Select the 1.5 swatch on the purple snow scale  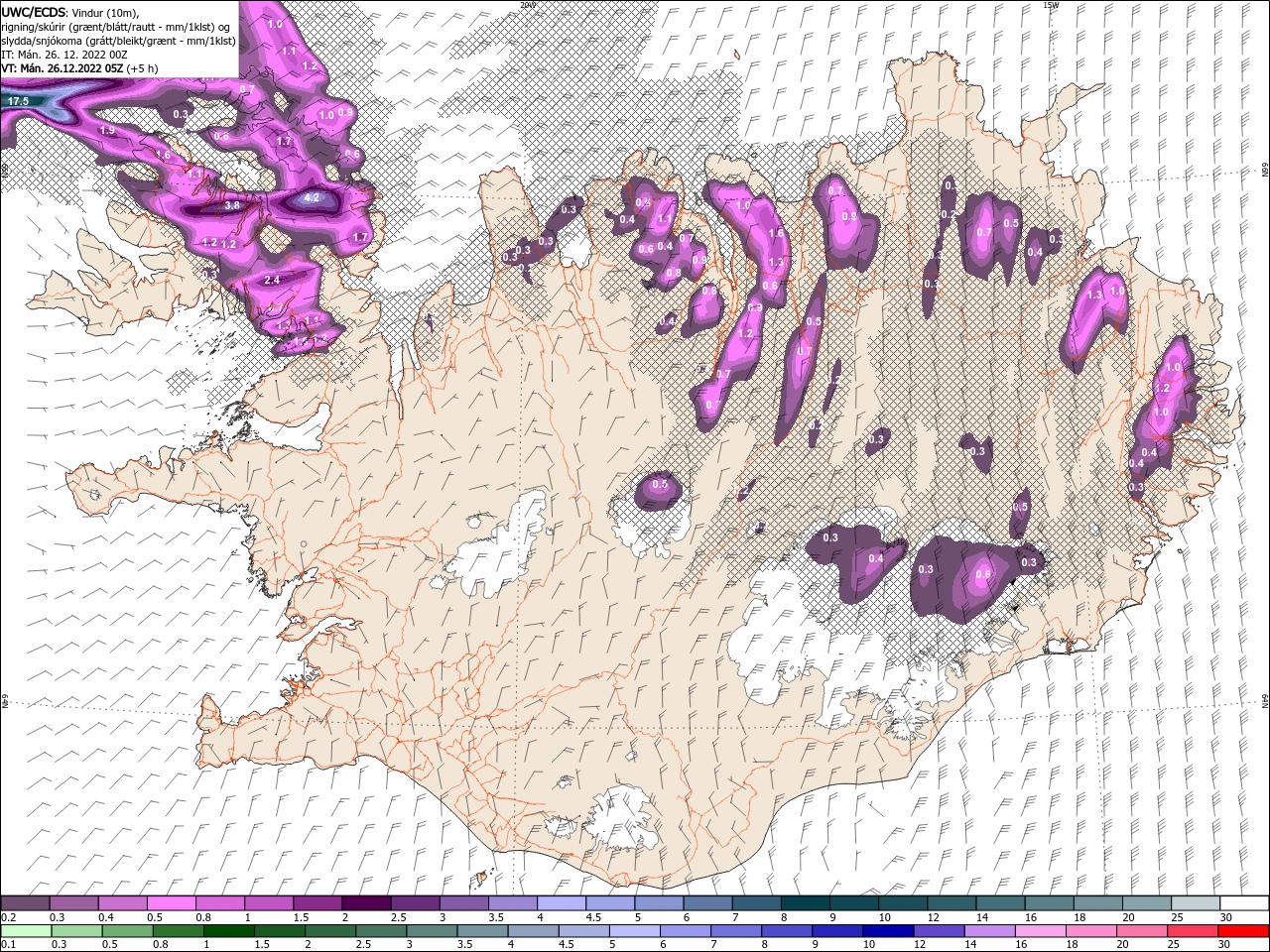click(317, 903)
